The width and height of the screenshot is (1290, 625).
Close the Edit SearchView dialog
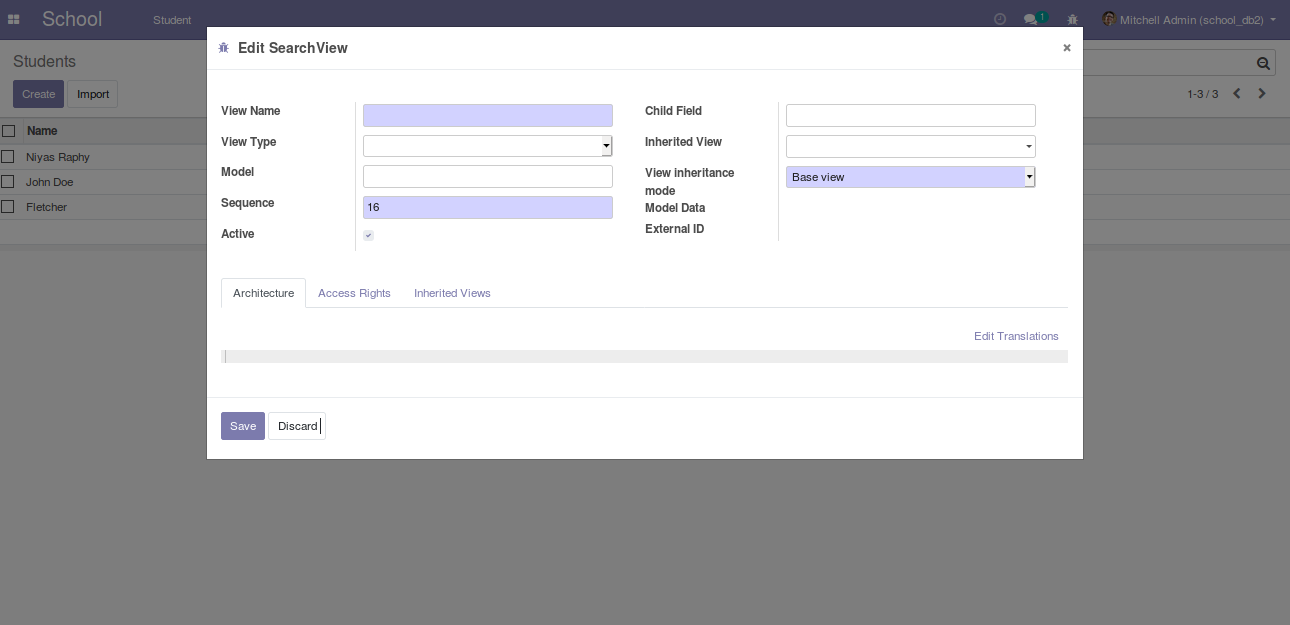[1066, 48]
